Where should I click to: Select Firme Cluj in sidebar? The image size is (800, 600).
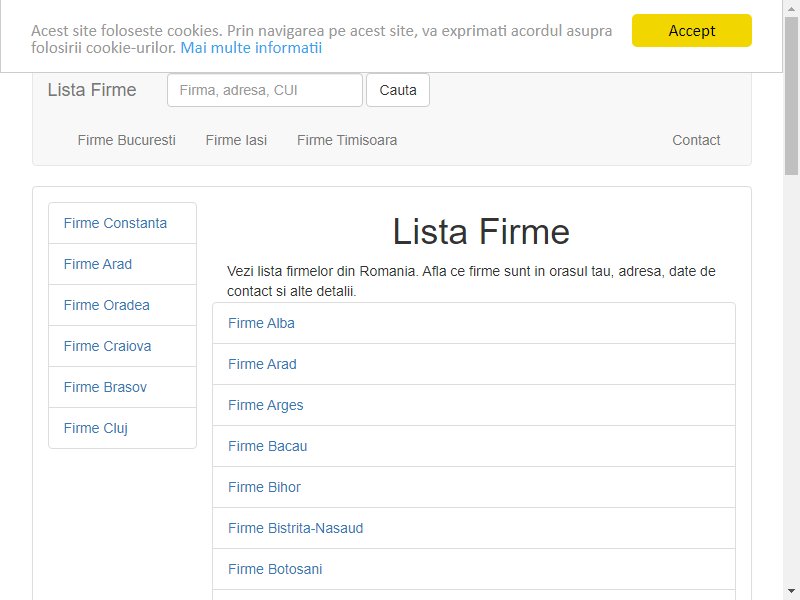click(x=122, y=428)
